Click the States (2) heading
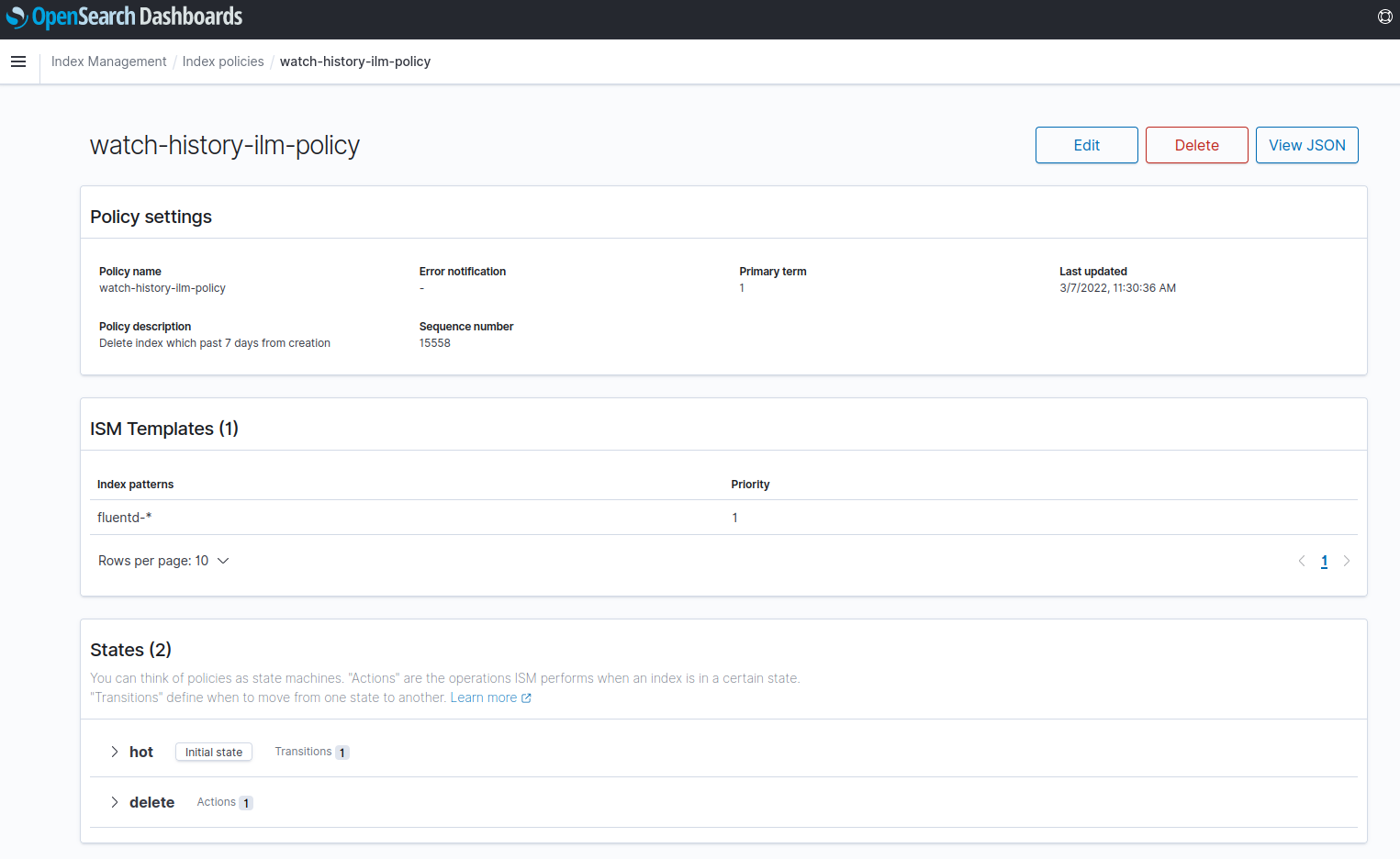 pyautogui.click(x=130, y=650)
